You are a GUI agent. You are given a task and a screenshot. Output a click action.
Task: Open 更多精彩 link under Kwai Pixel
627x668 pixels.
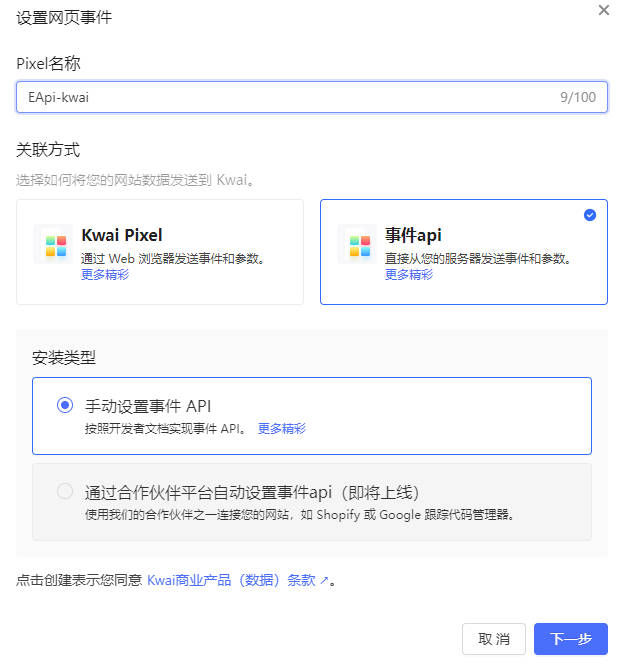tap(105, 275)
